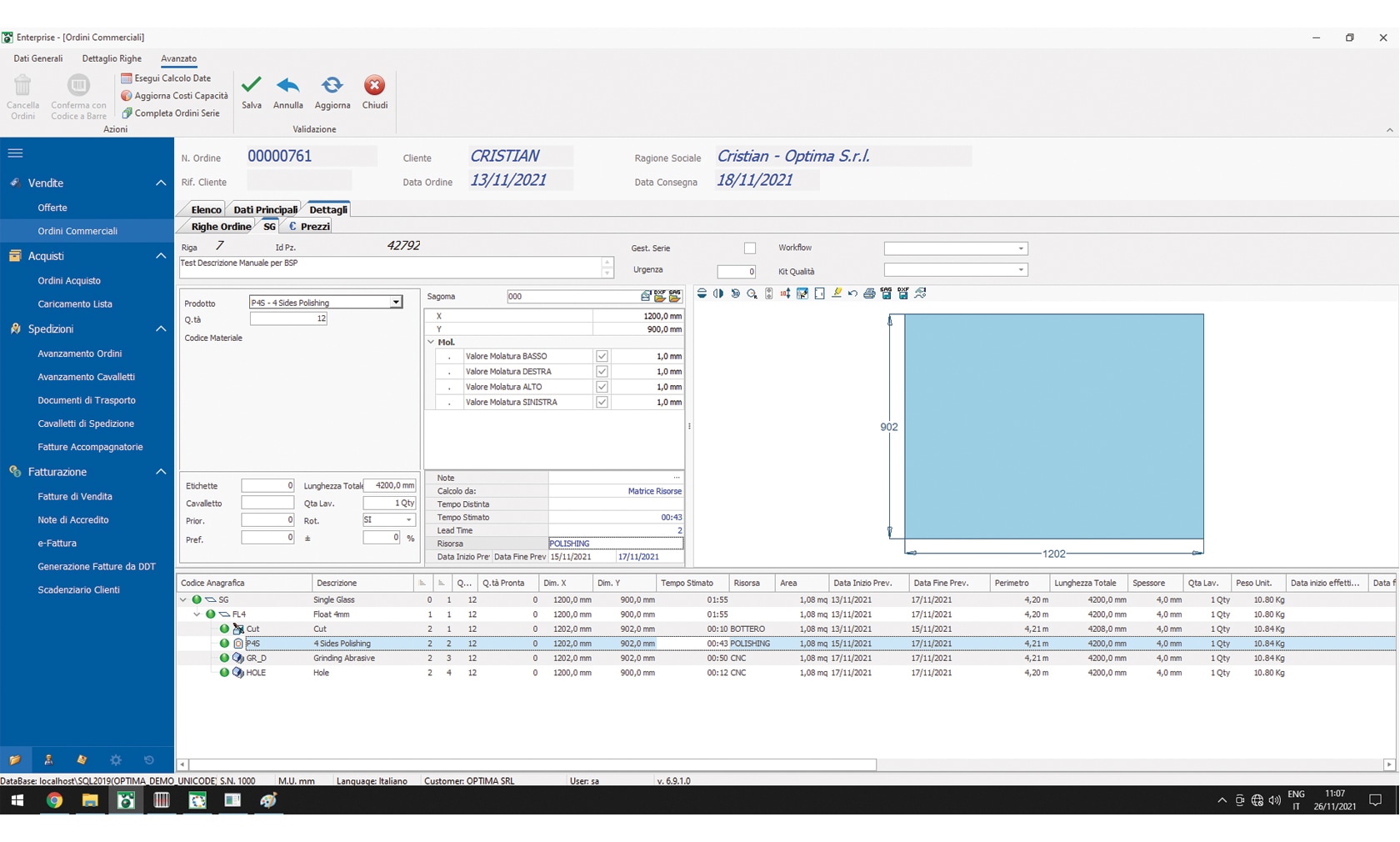This screenshot has height=842, width=1400.
Task: Click Conferma con Codice a Barre icon
Action: tap(78, 85)
